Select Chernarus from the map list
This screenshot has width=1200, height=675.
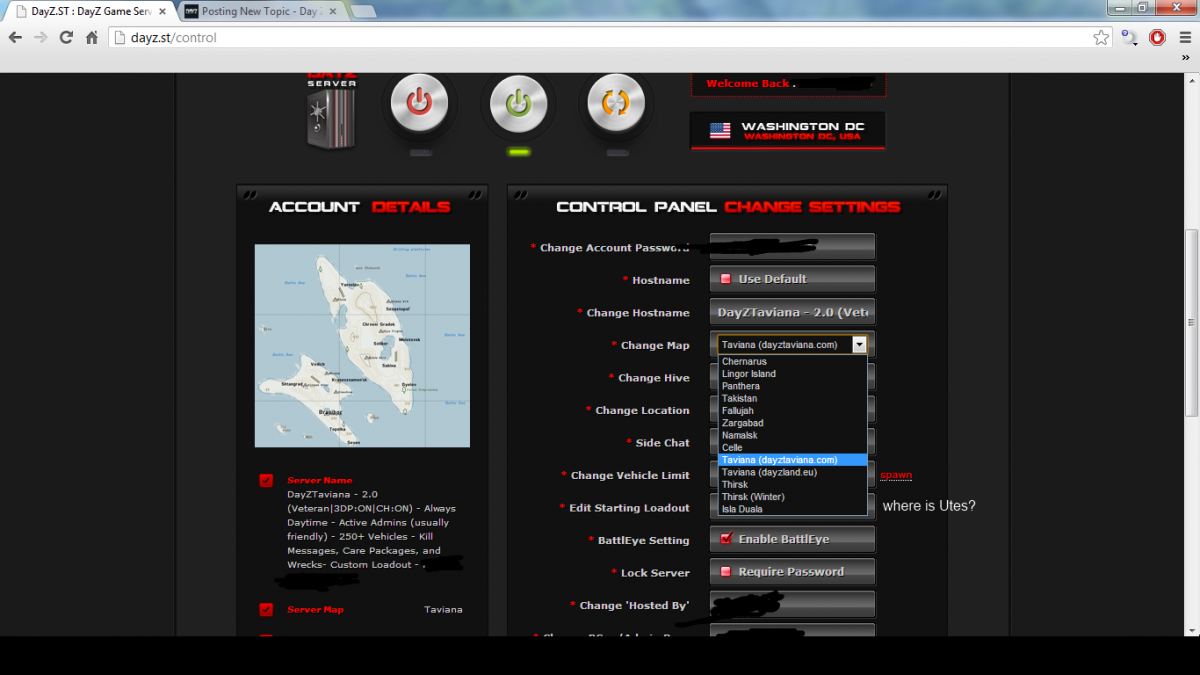[744, 362]
